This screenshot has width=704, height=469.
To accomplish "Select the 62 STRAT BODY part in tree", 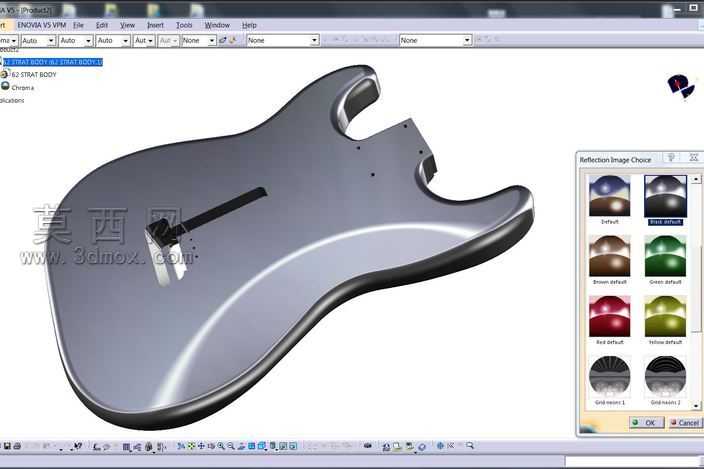I will 34,75.
